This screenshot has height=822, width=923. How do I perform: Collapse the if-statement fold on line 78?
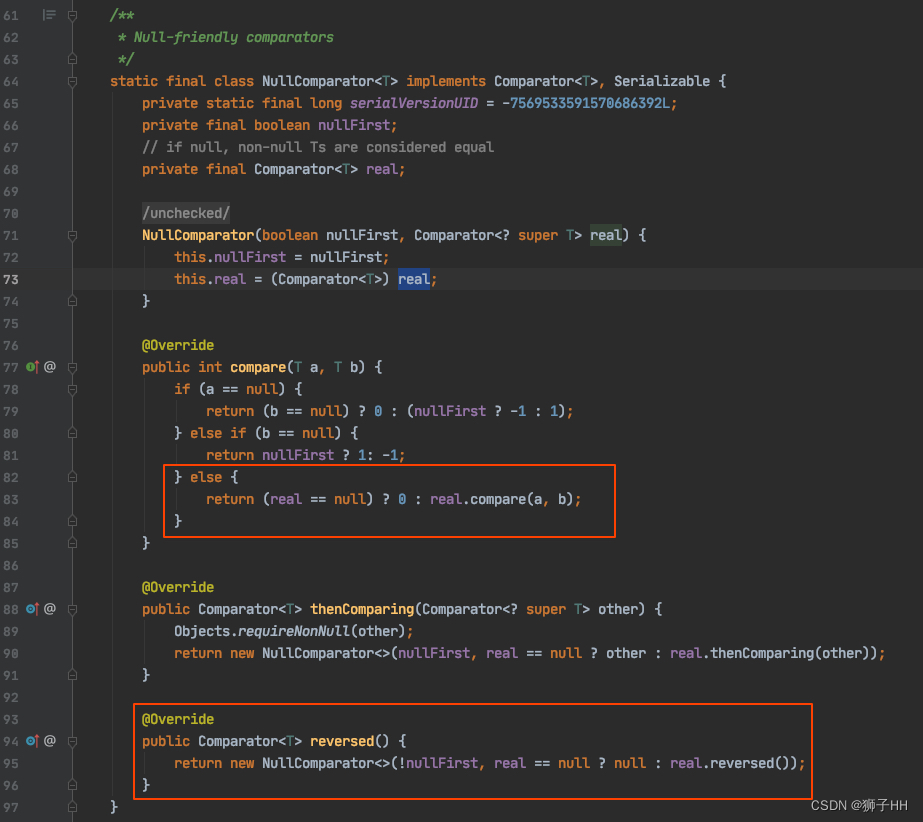(71, 389)
